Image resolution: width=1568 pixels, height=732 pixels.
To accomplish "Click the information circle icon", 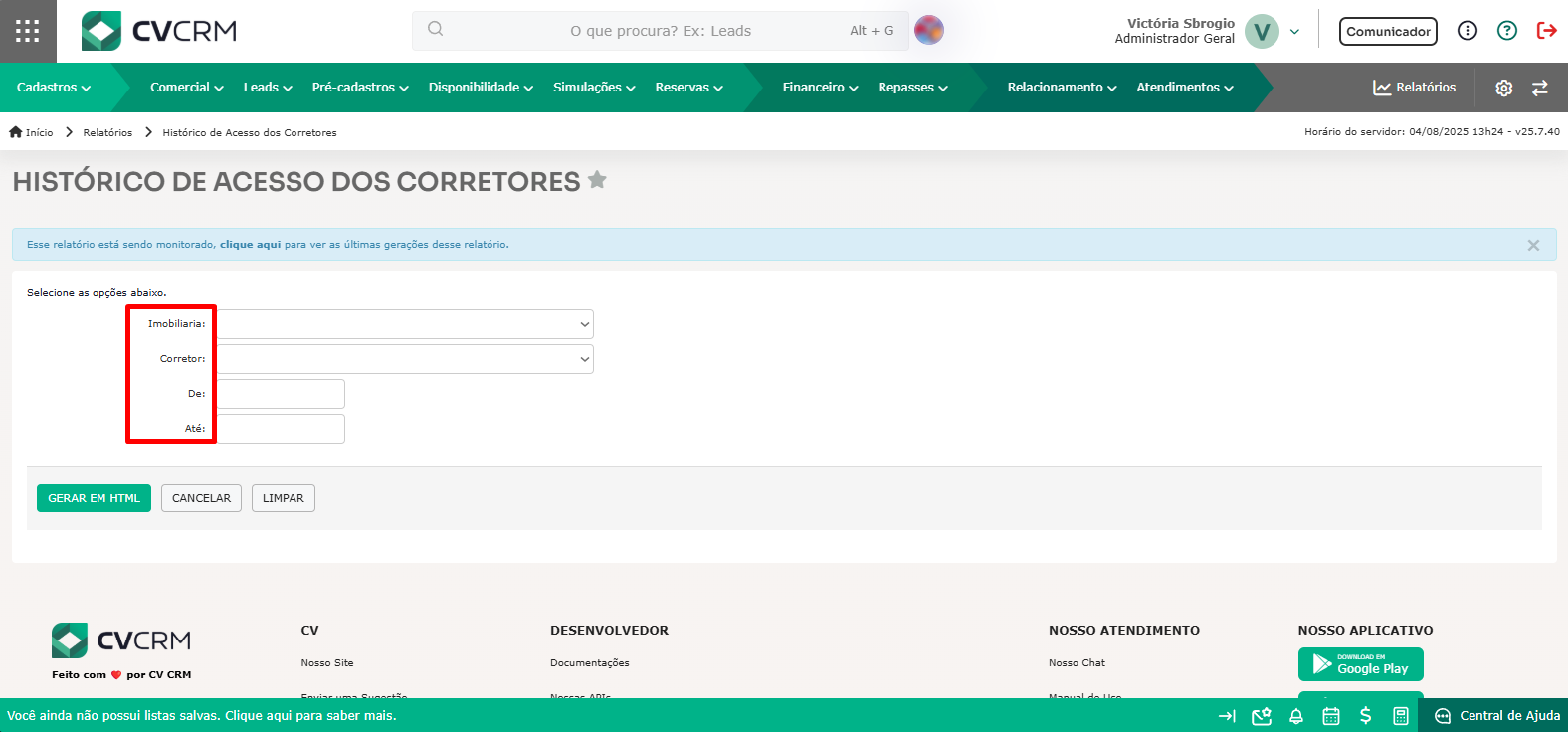I will click(x=1468, y=31).
